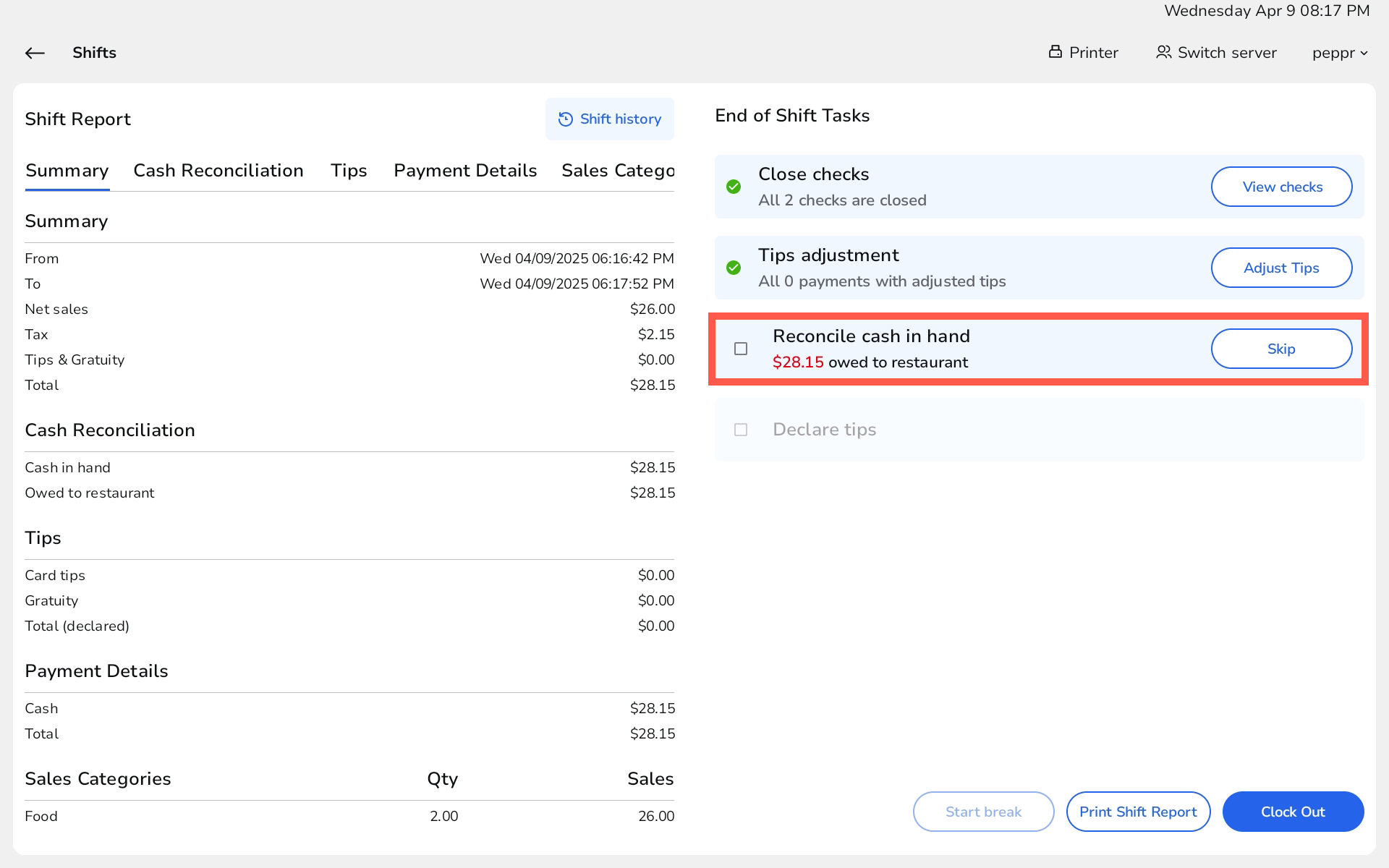Click Print Shift Report
The width and height of the screenshot is (1389, 868).
(1138, 812)
